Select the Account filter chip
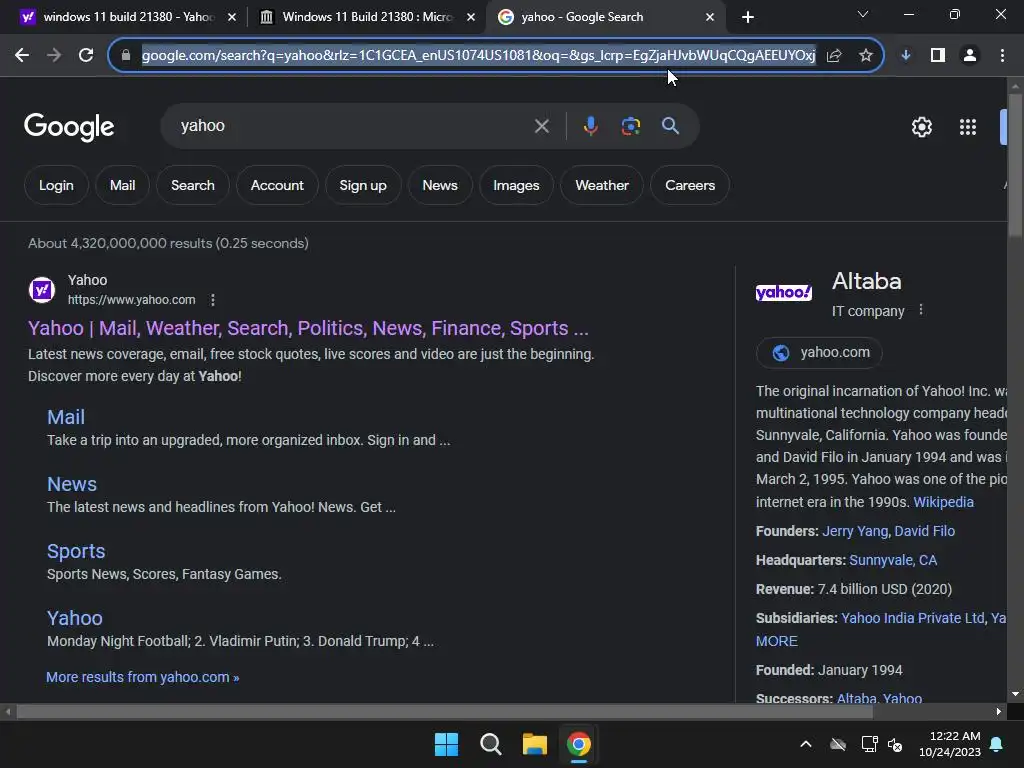Image resolution: width=1024 pixels, height=768 pixels. [277, 185]
